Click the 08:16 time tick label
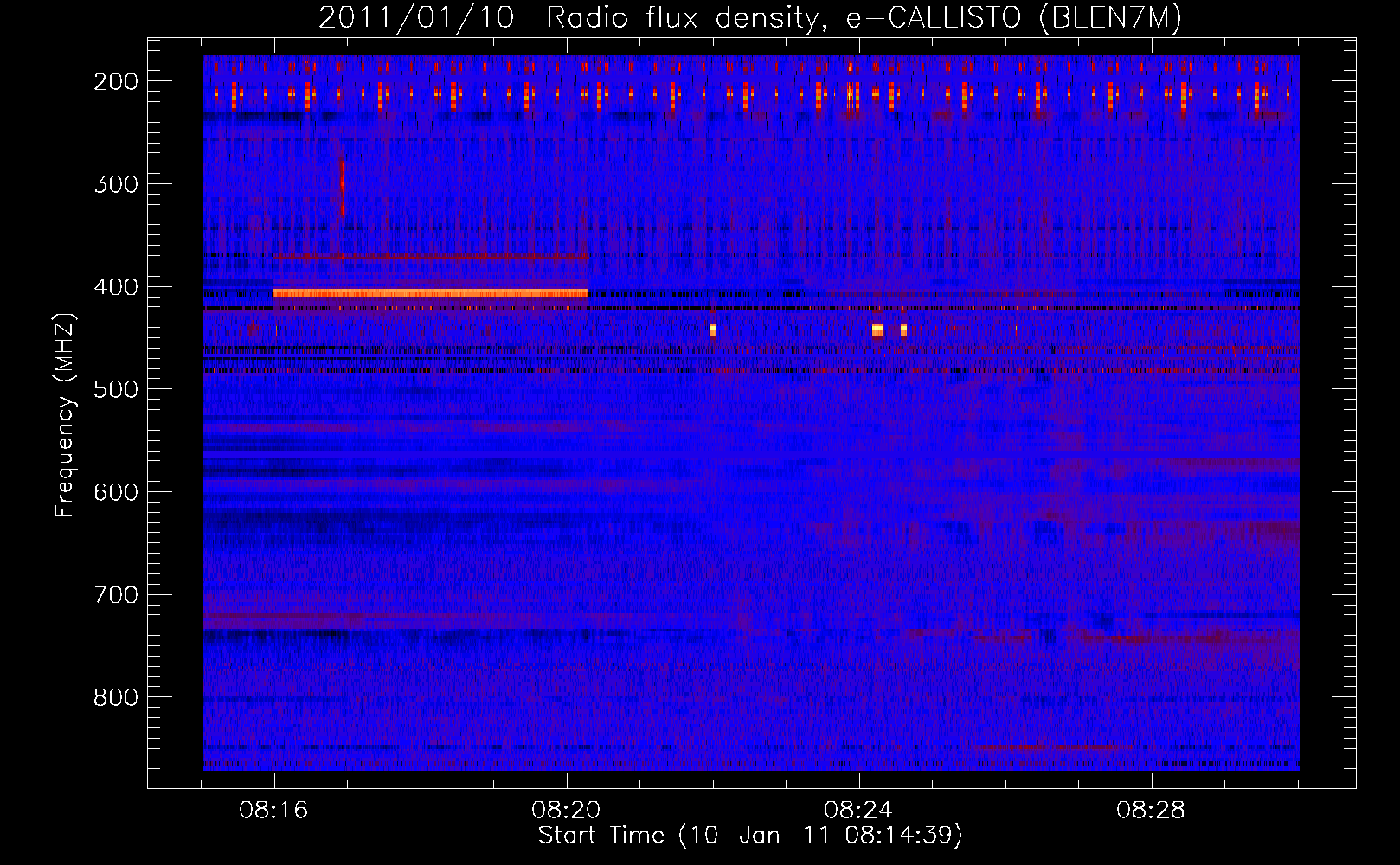Image resolution: width=1400 pixels, height=865 pixels. 274,811
